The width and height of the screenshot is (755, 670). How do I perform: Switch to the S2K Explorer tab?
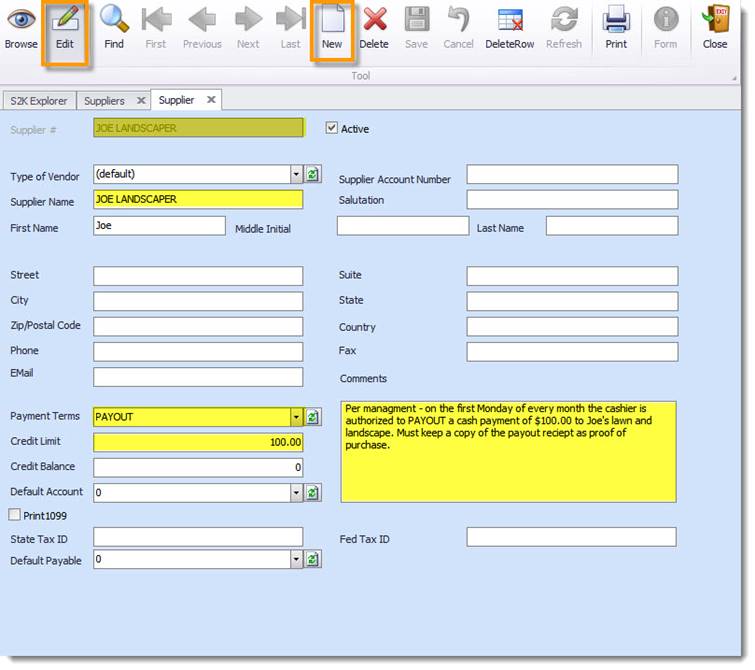[x=38, y=101]
